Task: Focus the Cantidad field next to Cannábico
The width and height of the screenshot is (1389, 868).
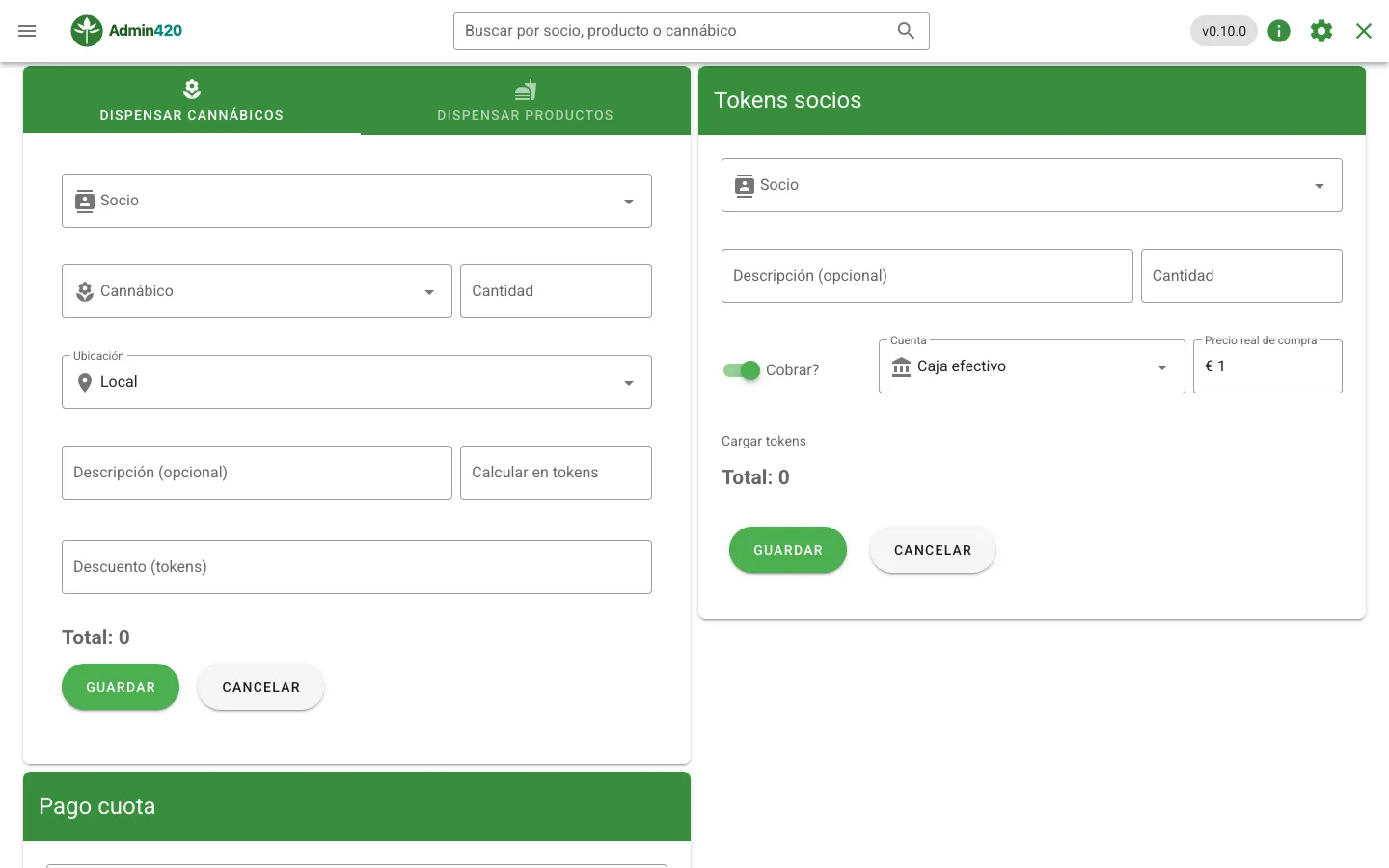Action: [556, 291]
